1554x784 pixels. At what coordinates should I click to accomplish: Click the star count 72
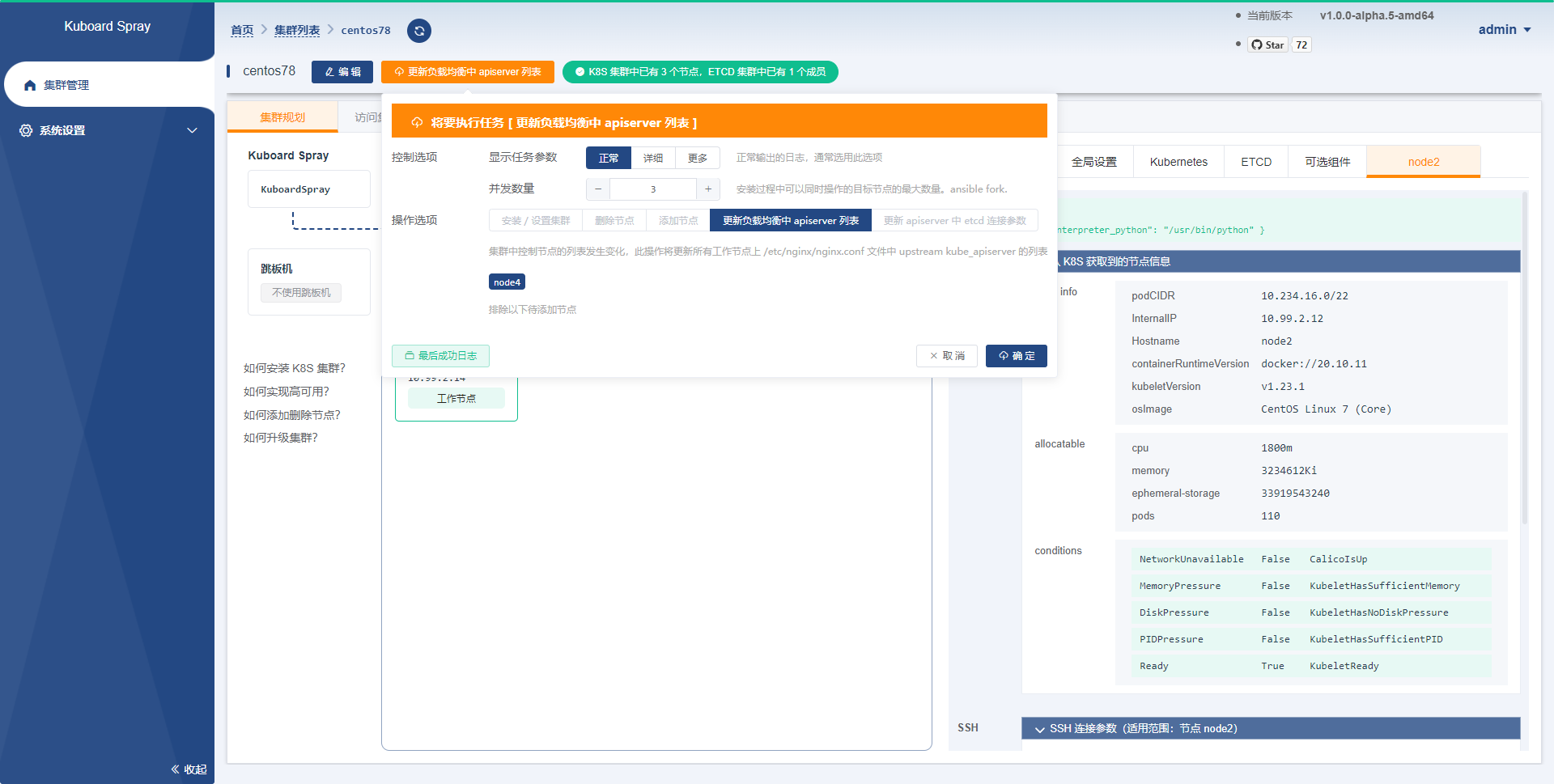tap(1301, 44)
